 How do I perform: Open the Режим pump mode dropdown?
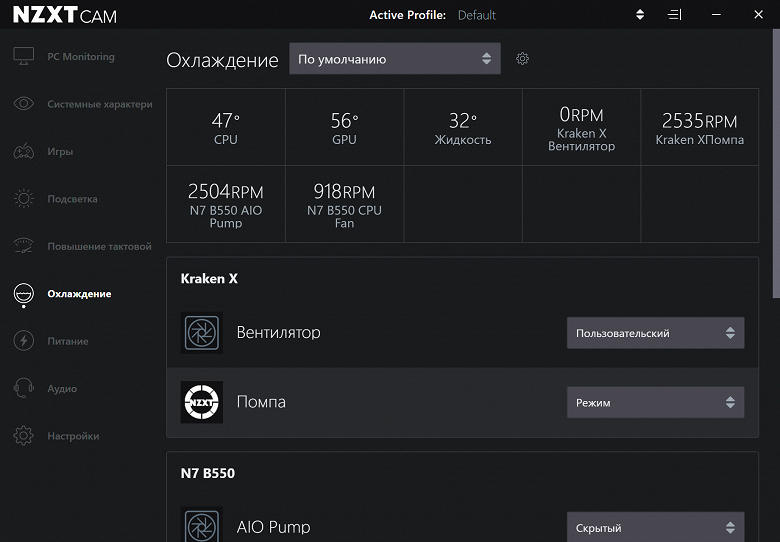pos(655,403)
